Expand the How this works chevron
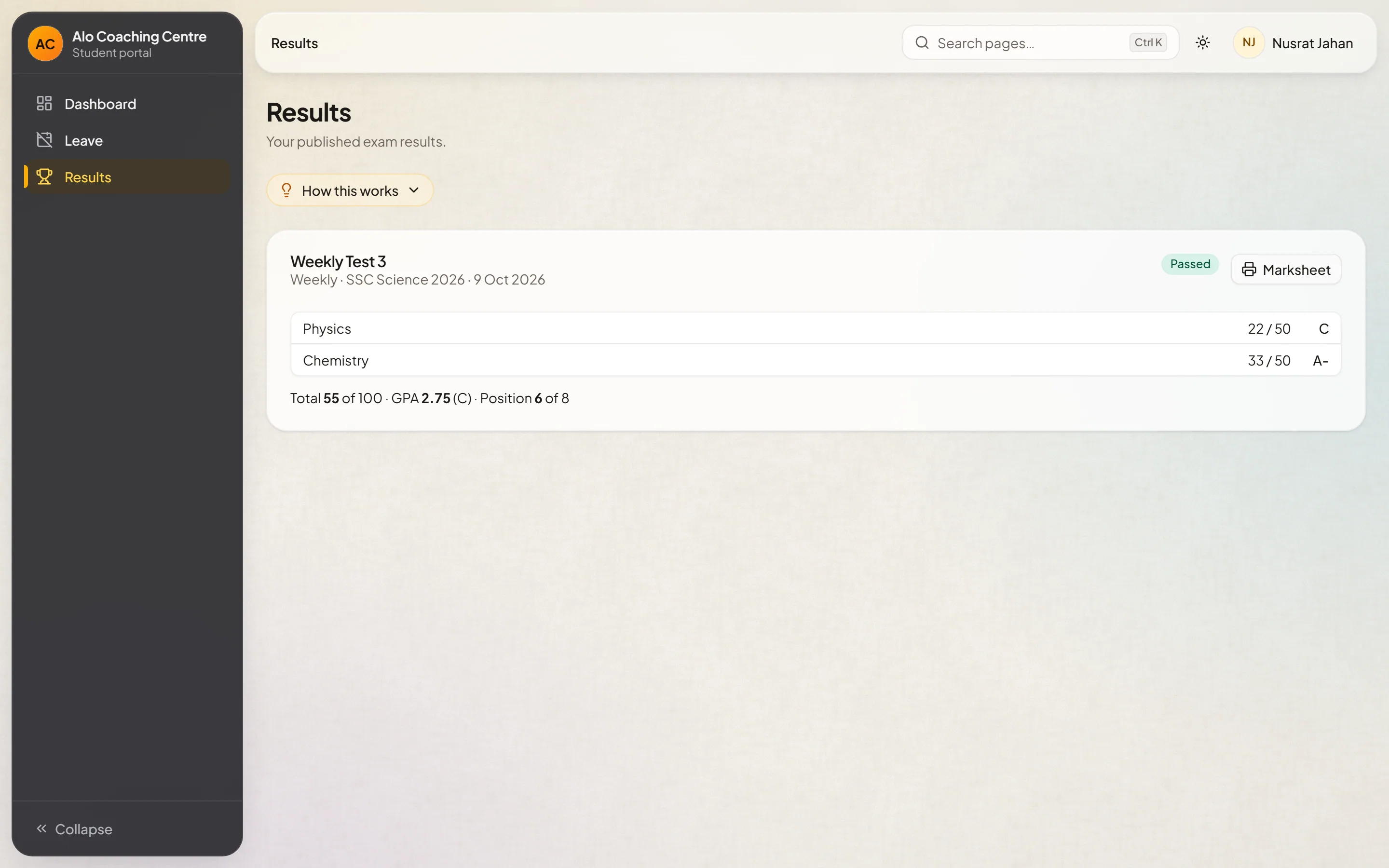This screenshot has height=868, width=1389. (x=414, y=190)
